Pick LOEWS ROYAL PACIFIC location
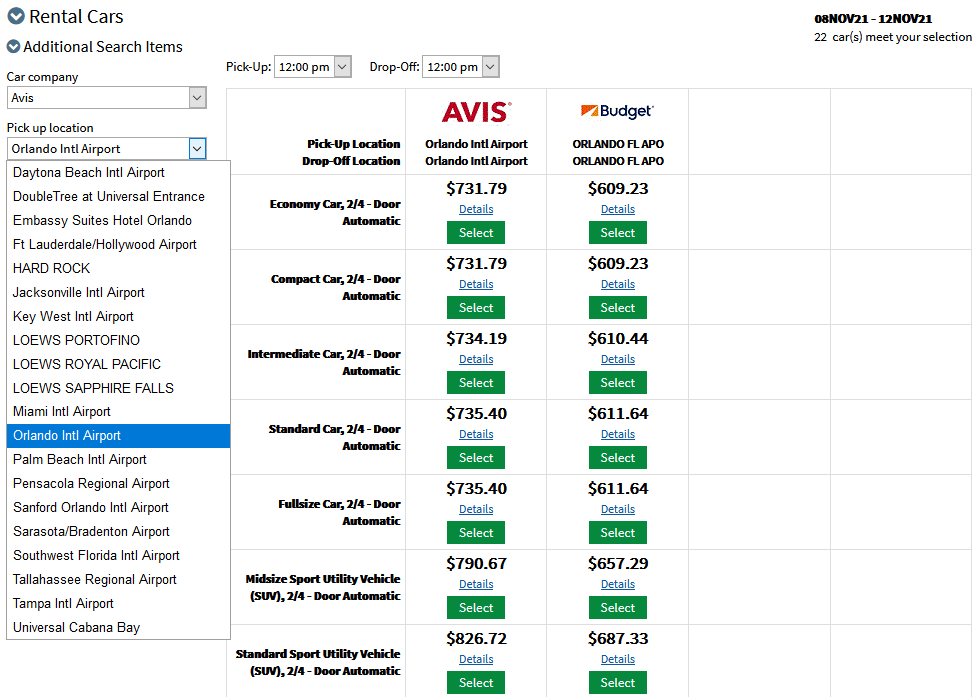Screen dimensions: 972x697 (x=118, y=364)
